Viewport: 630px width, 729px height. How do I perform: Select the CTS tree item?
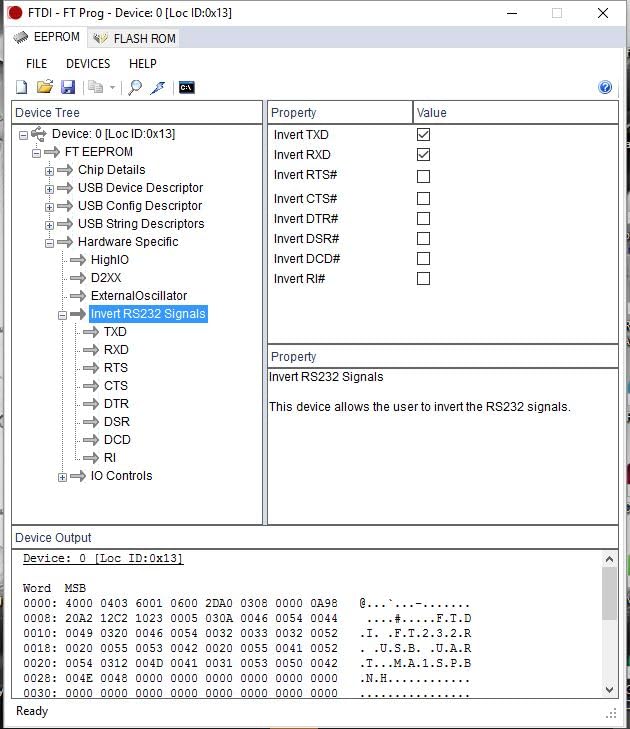(x=116, y=386)
